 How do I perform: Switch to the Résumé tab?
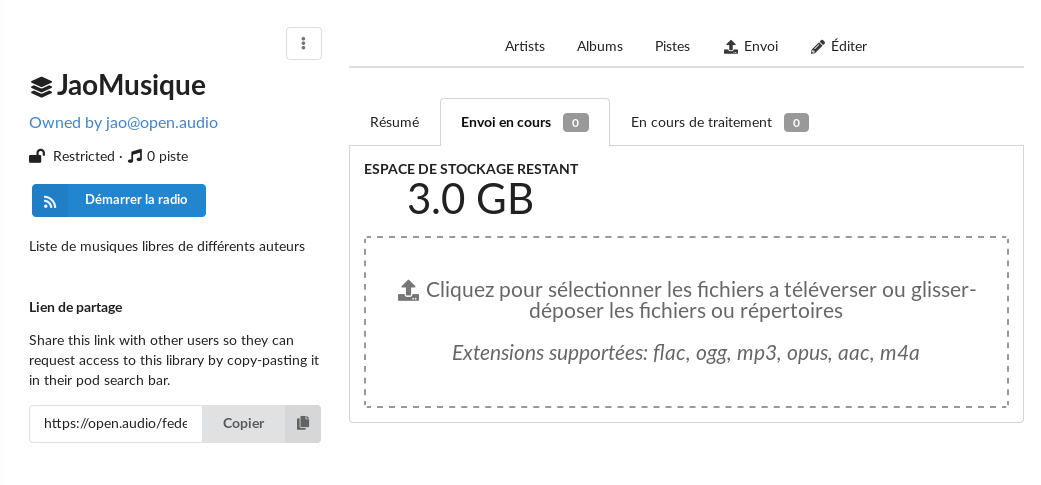point(394,122)
